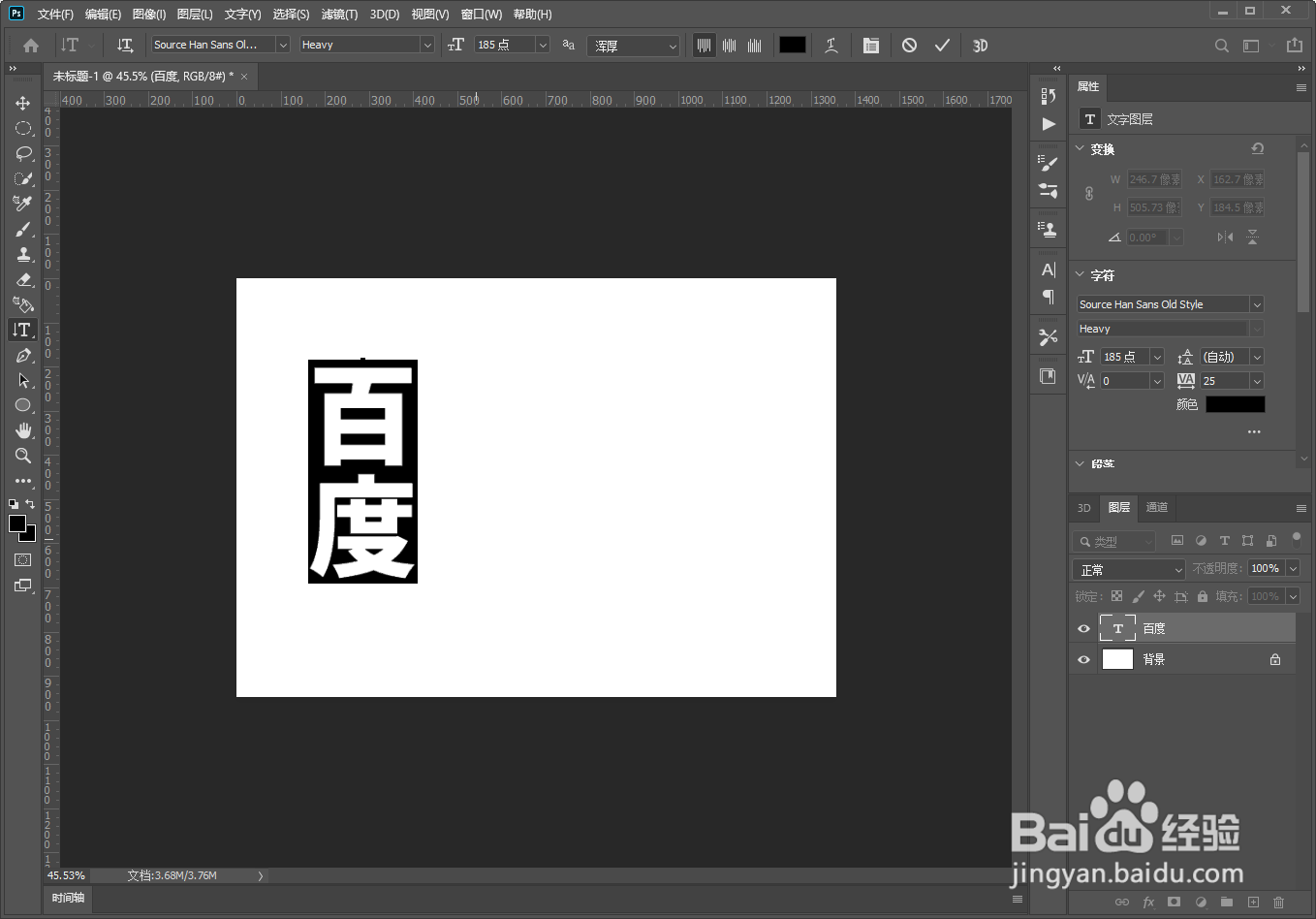Select the Hand tool
The image size is (1316, 919).
[23, 430]
